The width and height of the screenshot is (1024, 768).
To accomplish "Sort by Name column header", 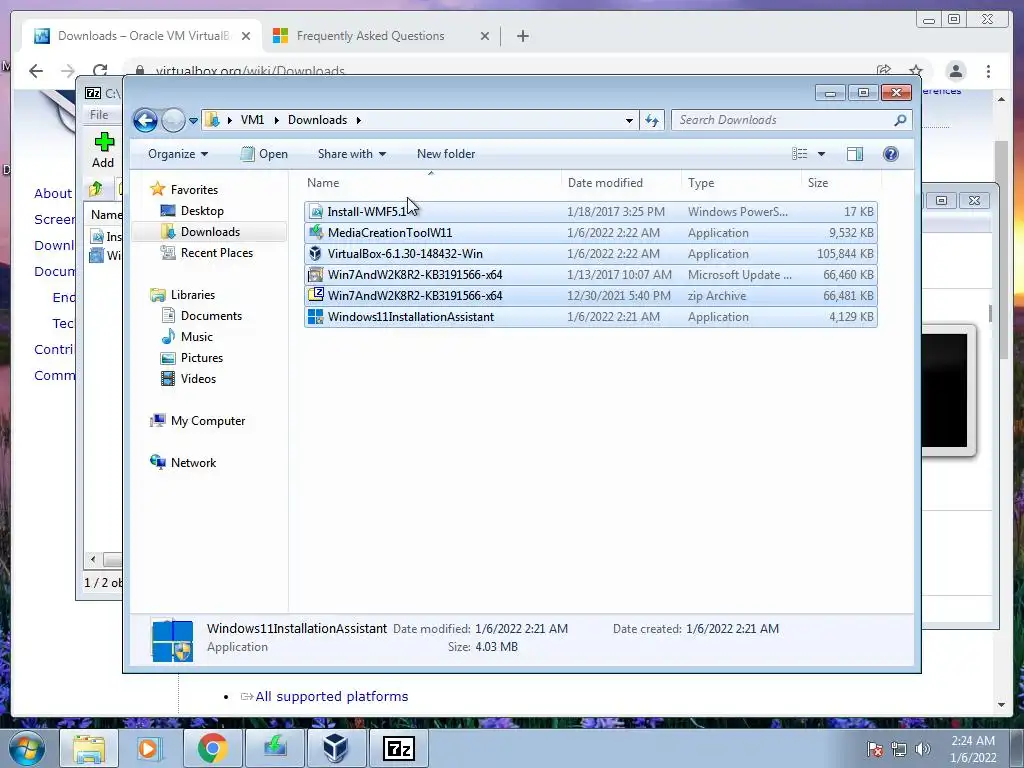I will (431, 183).
